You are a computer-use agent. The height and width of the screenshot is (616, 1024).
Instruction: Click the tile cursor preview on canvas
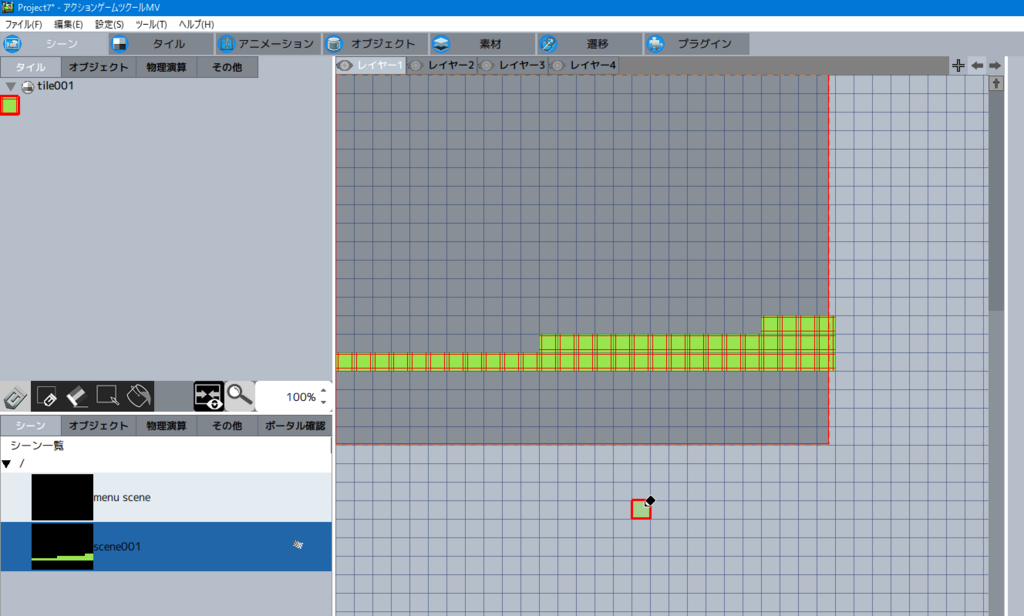641,510
